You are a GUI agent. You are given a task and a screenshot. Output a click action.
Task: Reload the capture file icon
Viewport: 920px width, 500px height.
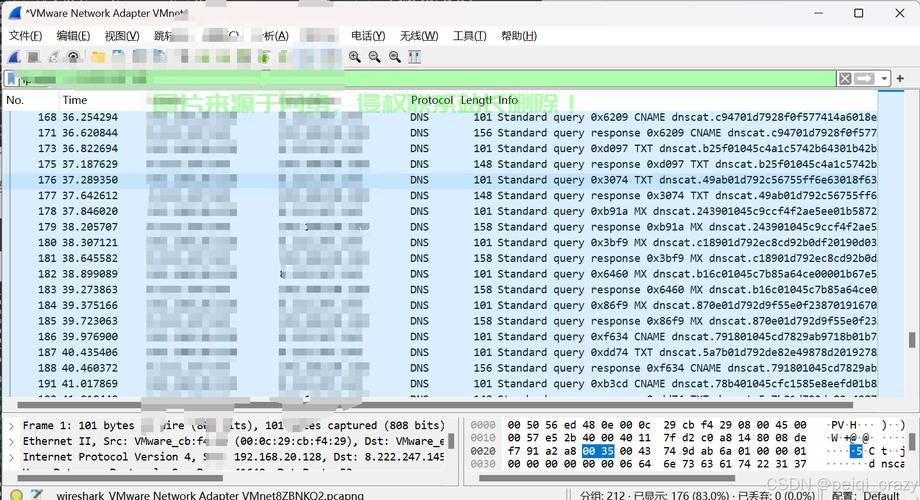(160, 57)
